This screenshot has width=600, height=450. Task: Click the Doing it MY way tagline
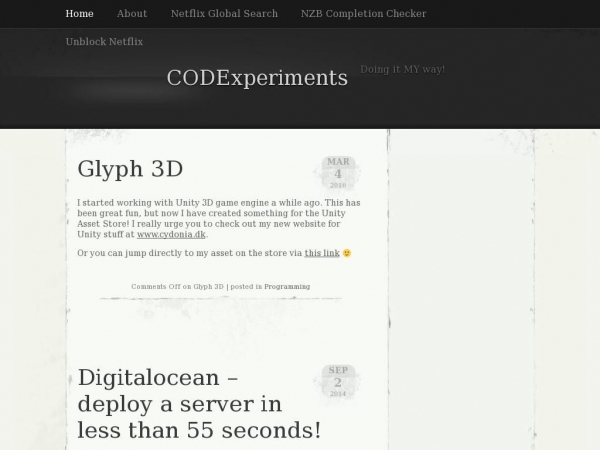click(402, 69)
